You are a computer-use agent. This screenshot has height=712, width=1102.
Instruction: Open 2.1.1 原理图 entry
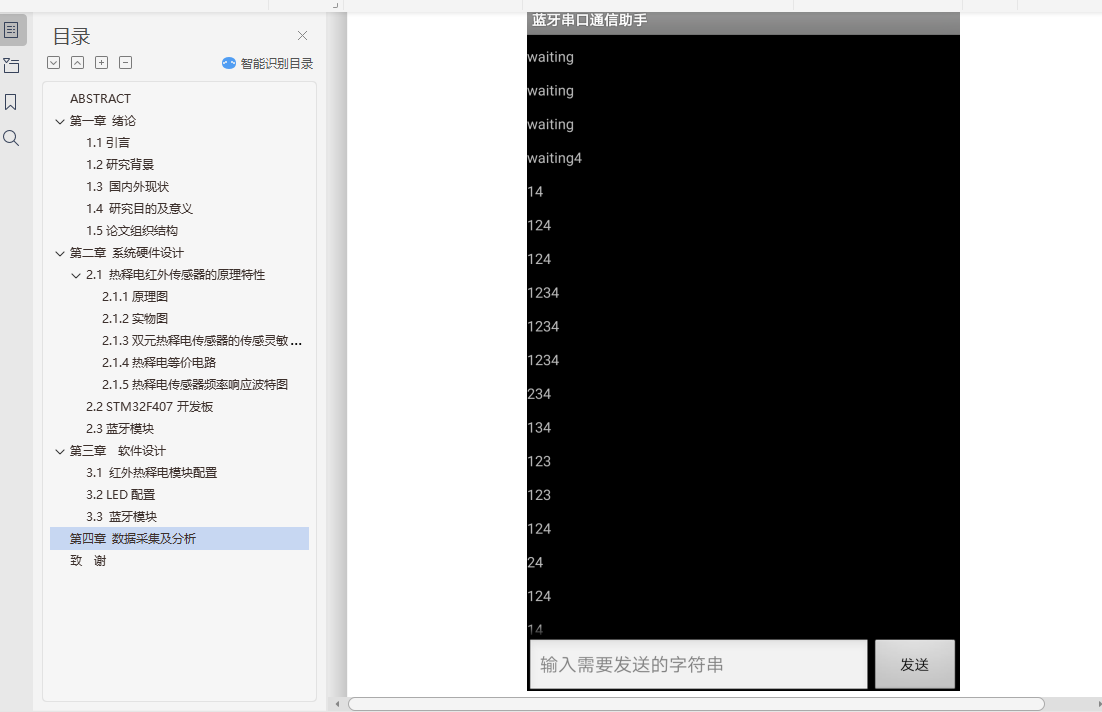click(x=135, y=297)
